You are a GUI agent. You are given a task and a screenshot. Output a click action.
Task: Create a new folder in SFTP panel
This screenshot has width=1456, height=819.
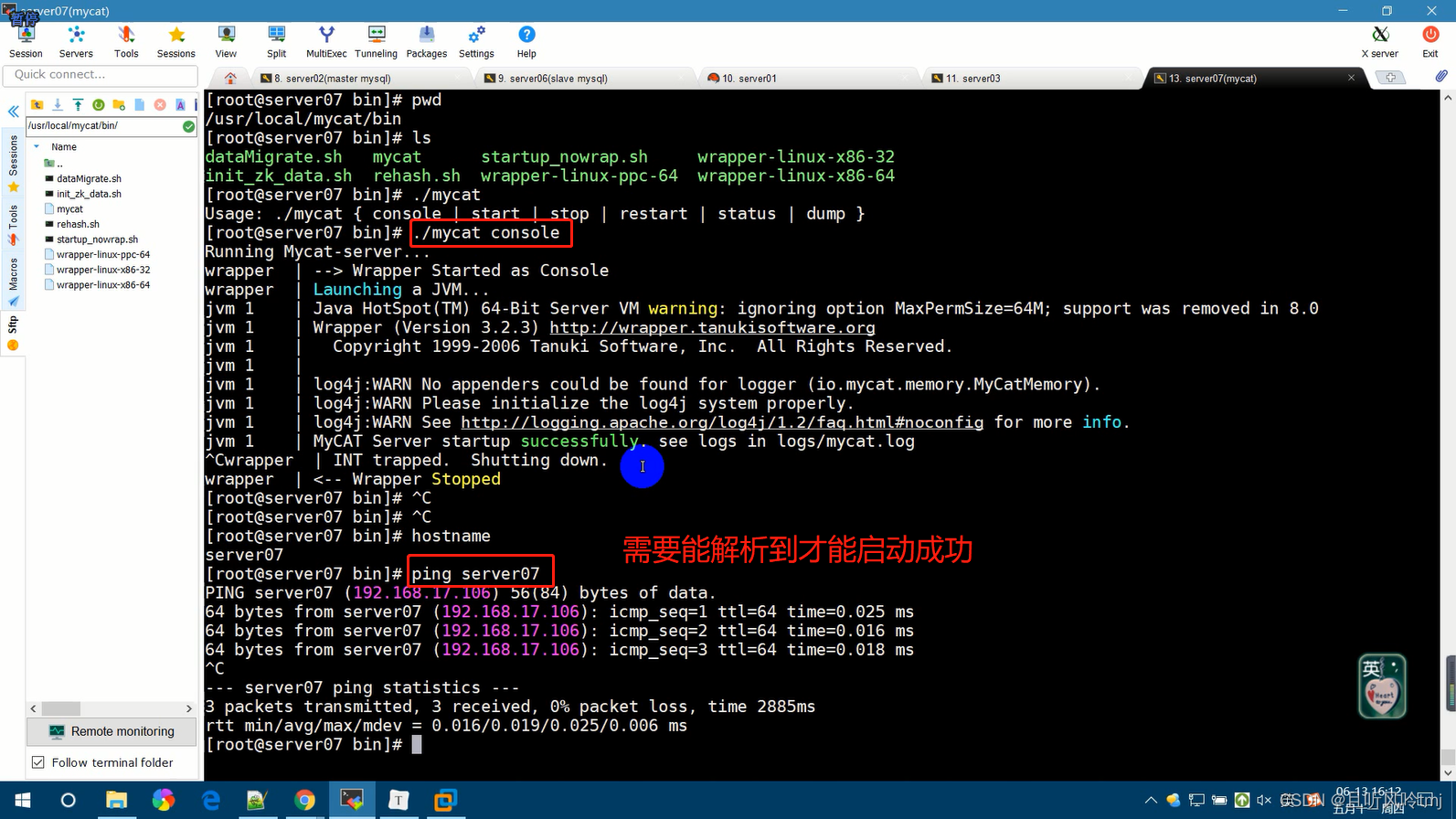[119, 105]
